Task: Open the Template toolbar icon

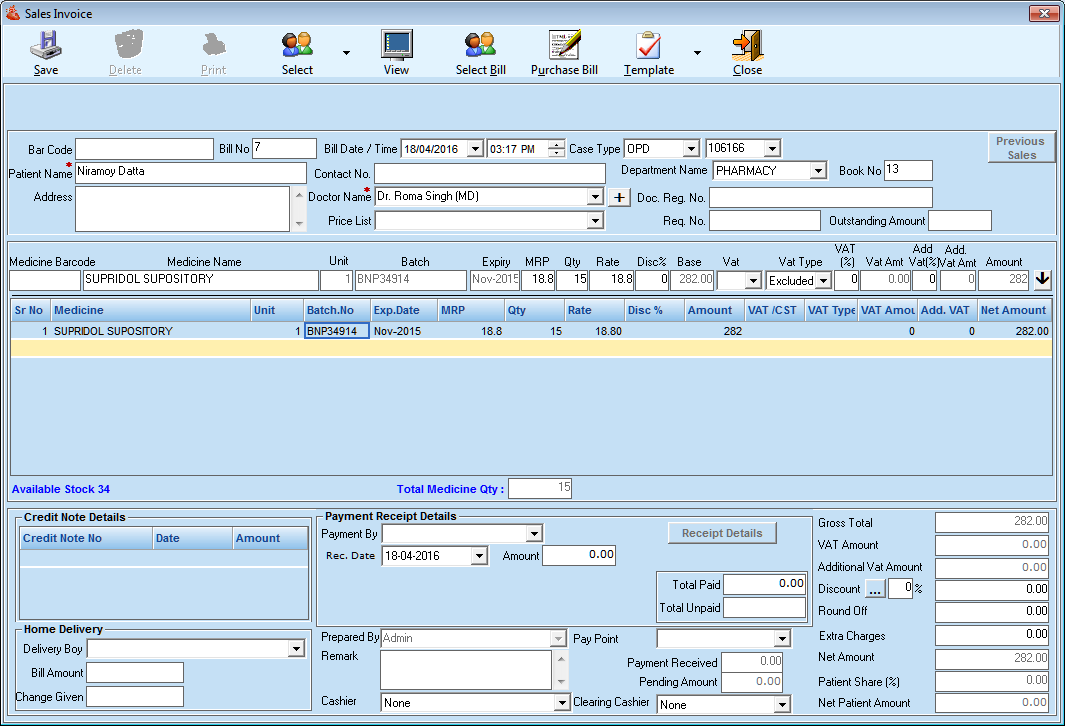Action: pyautogui.click(x=648, y=46)
